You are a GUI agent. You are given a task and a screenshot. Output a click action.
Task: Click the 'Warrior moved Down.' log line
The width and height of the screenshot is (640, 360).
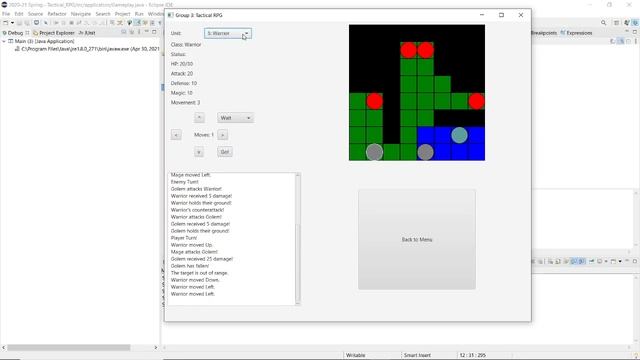coord(195,280)
